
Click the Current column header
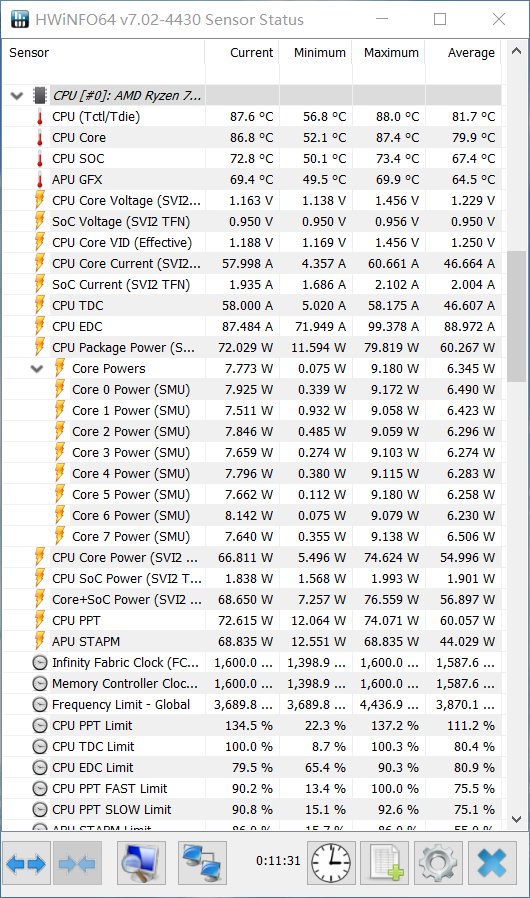coord(242,53)
